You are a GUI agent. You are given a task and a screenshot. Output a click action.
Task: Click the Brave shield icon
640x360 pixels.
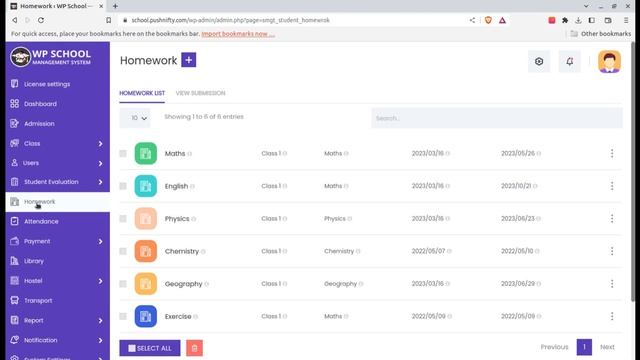[488, 20]
